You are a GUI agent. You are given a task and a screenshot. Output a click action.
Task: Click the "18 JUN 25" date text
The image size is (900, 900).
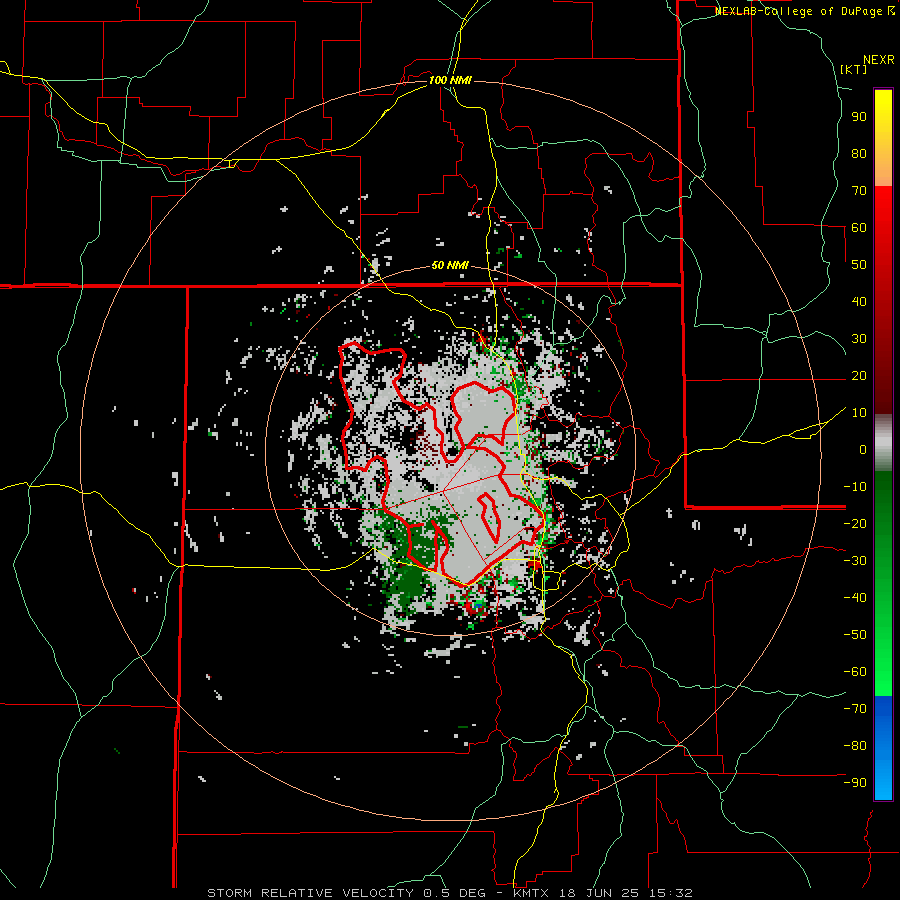click(x=601, y=893)
